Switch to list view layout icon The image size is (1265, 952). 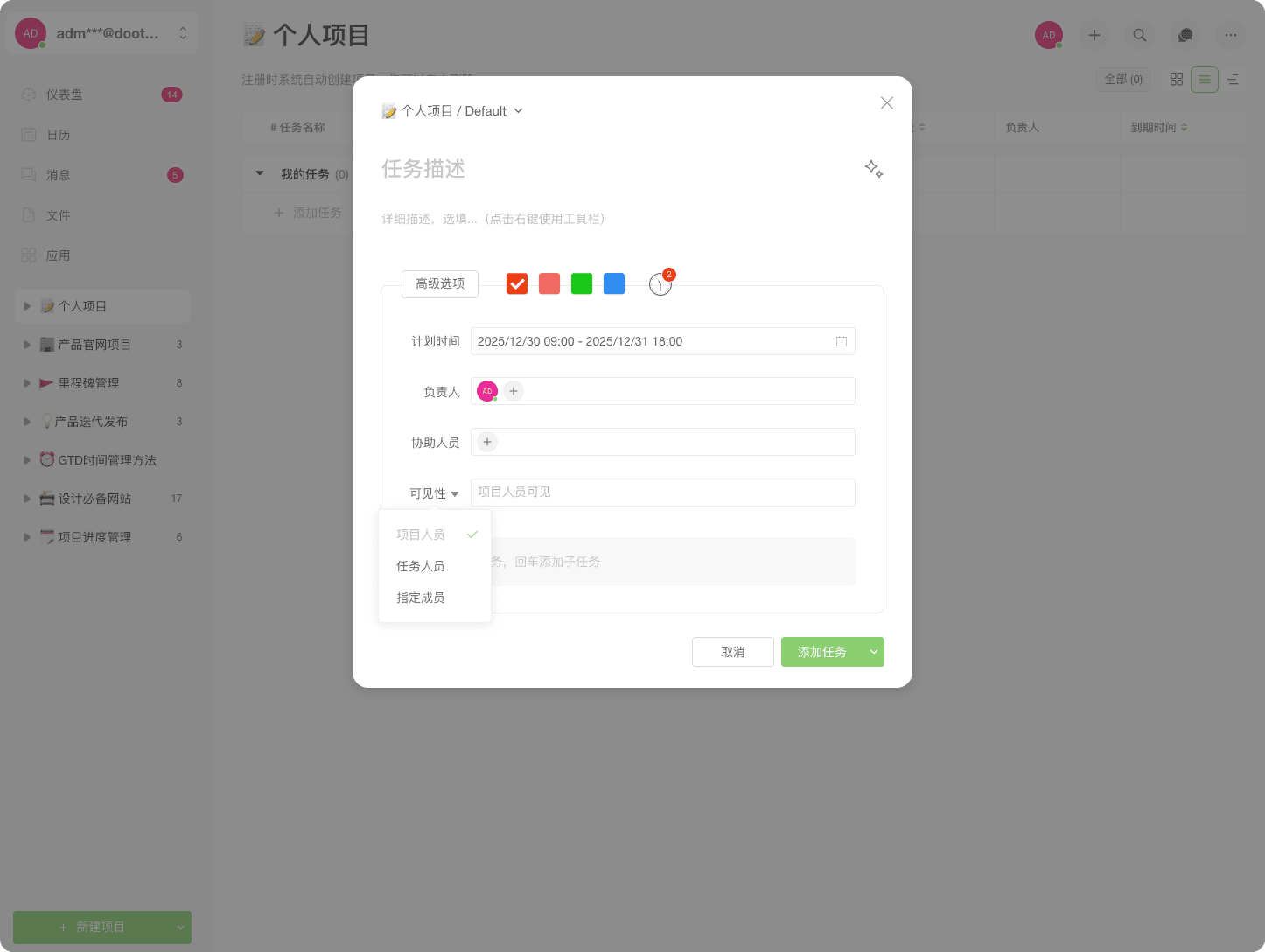(x=1204, y=80)
